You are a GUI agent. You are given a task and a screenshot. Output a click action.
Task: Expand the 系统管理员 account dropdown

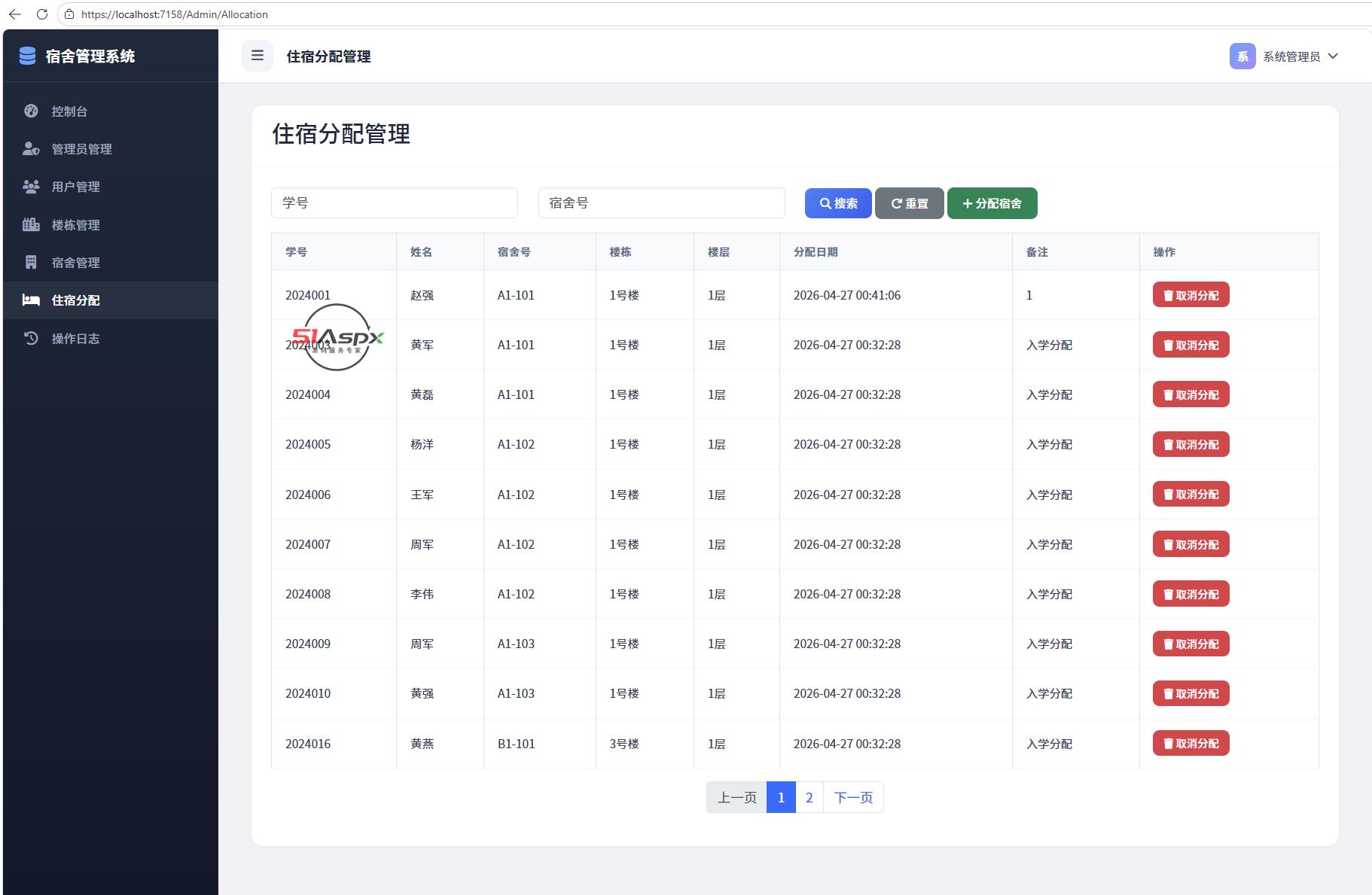click(x=1285, y=56)
